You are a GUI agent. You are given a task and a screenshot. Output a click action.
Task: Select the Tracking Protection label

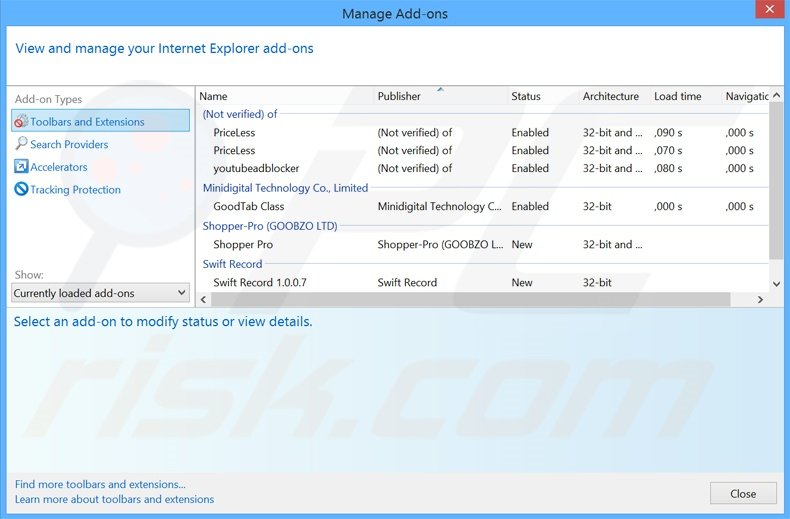coord(76,189)
